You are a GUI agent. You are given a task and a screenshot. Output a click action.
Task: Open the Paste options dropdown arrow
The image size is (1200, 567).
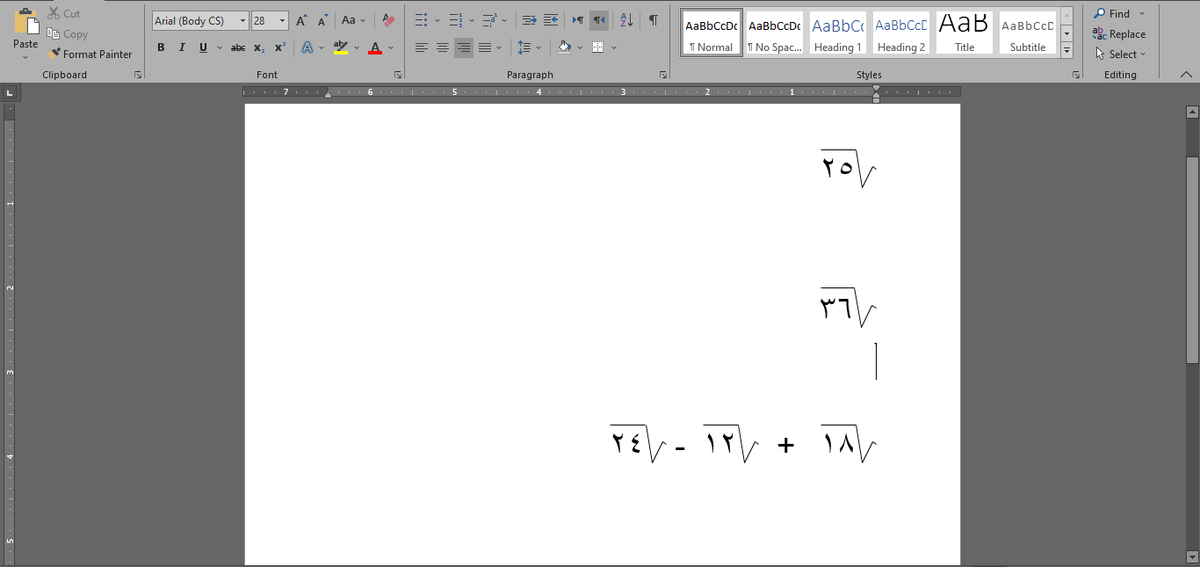[x=25, y=56]
